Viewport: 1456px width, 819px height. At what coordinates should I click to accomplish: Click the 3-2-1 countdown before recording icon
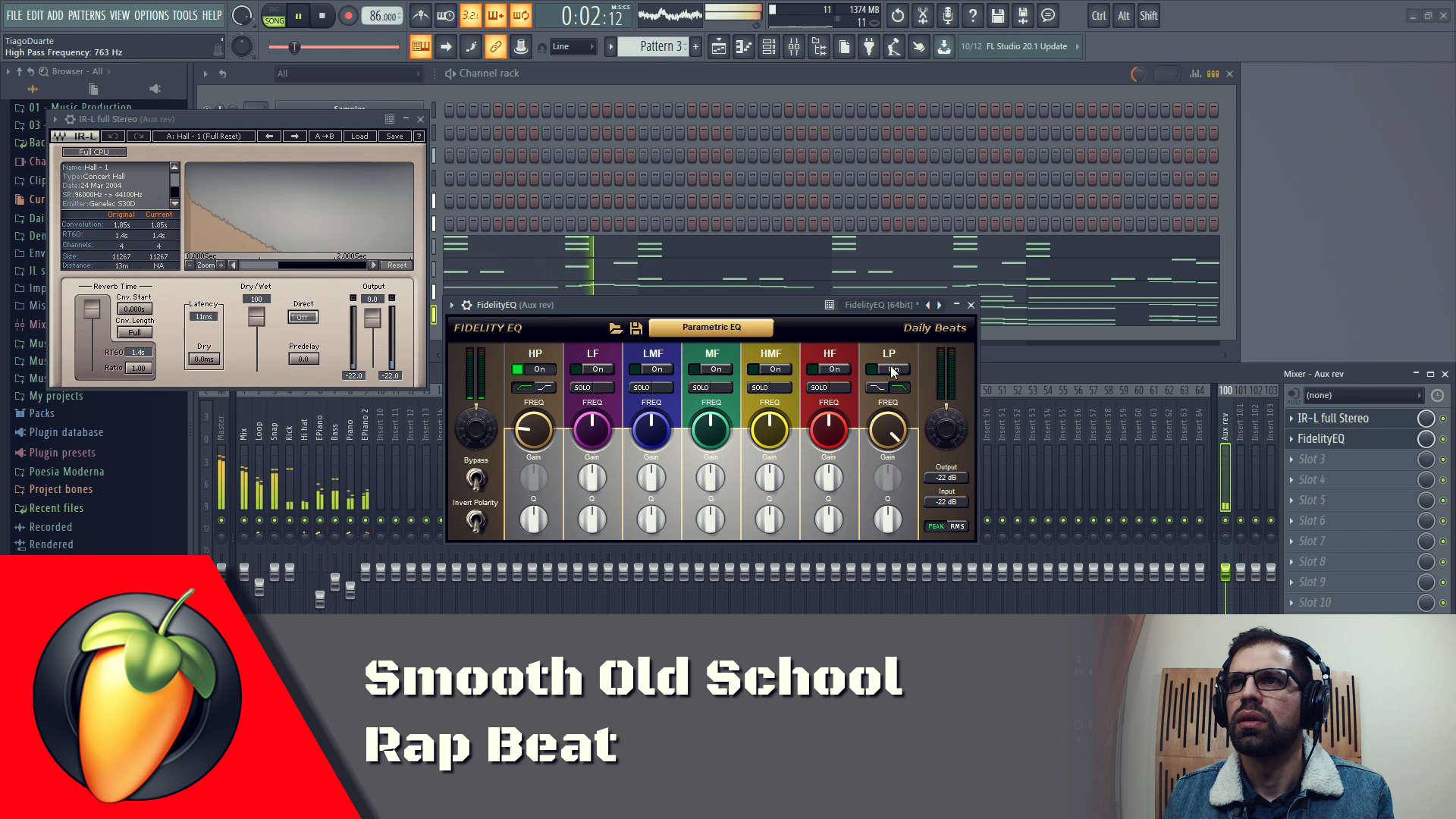[471, 15]
